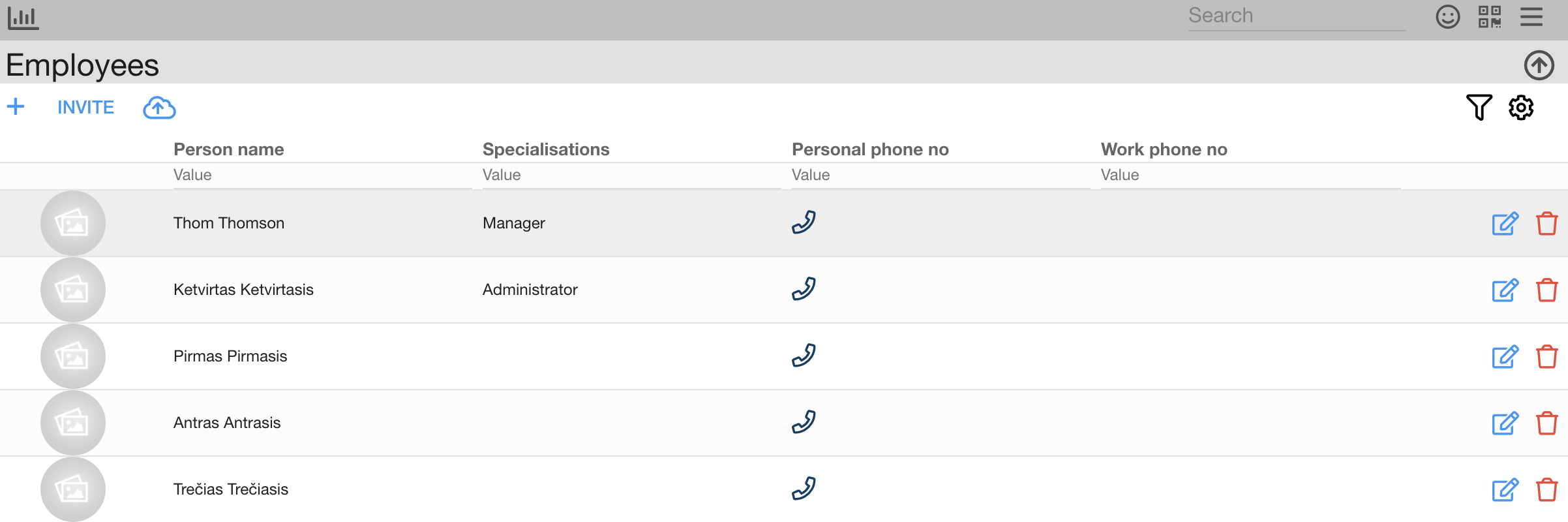Focus the Person name filter field

pos(322,175)
